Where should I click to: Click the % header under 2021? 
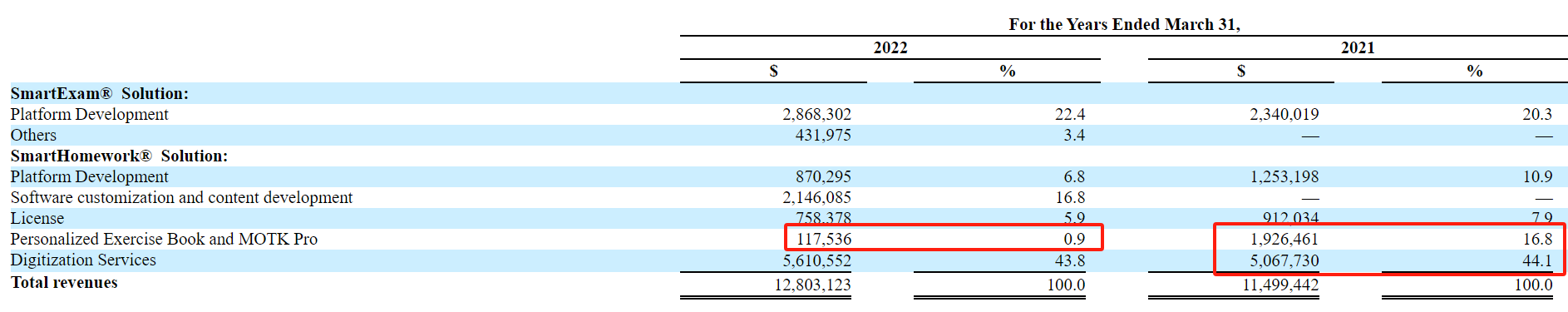1474,71
